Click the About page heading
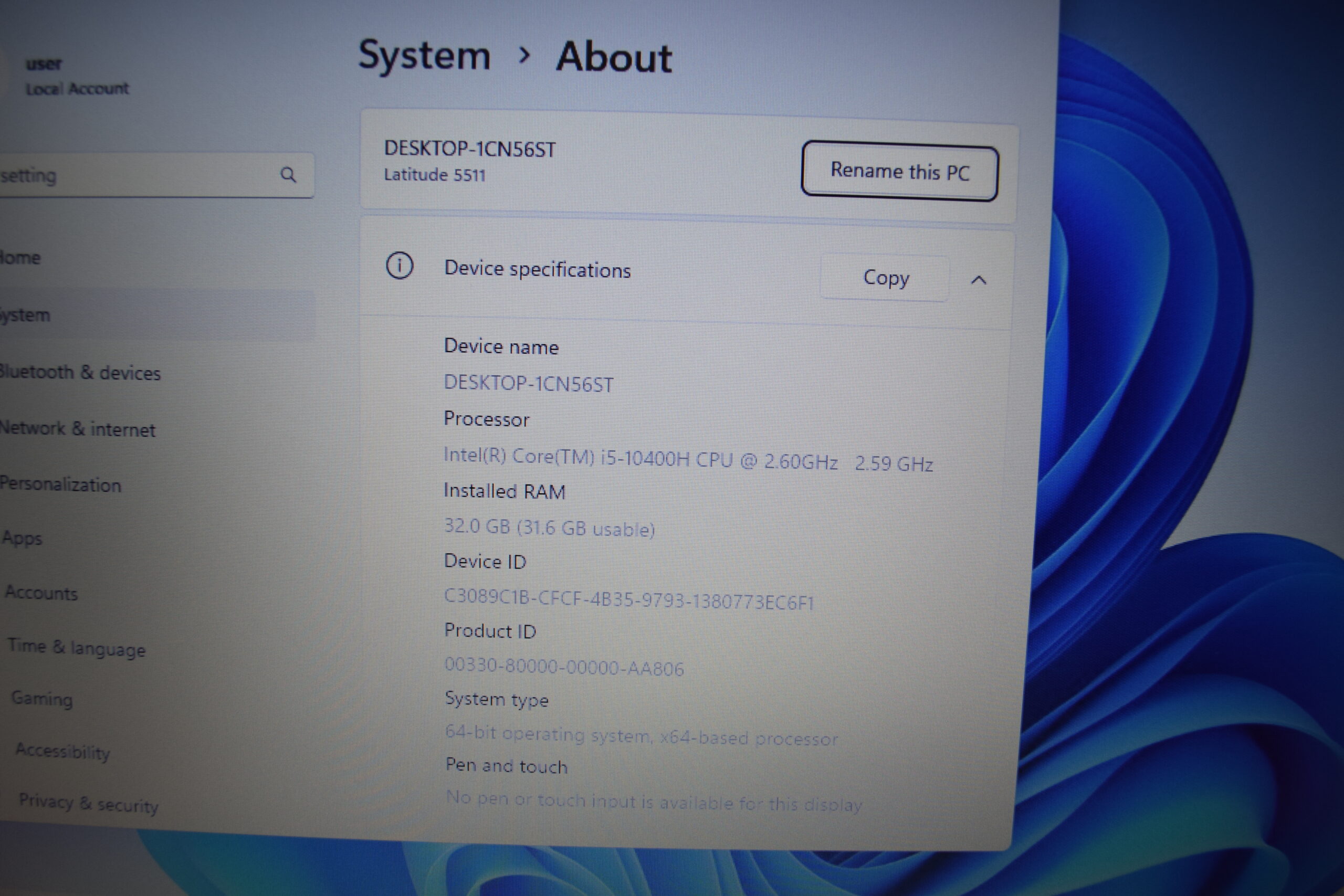Viewport: 1344px width, 896px height. pos(614,57)
